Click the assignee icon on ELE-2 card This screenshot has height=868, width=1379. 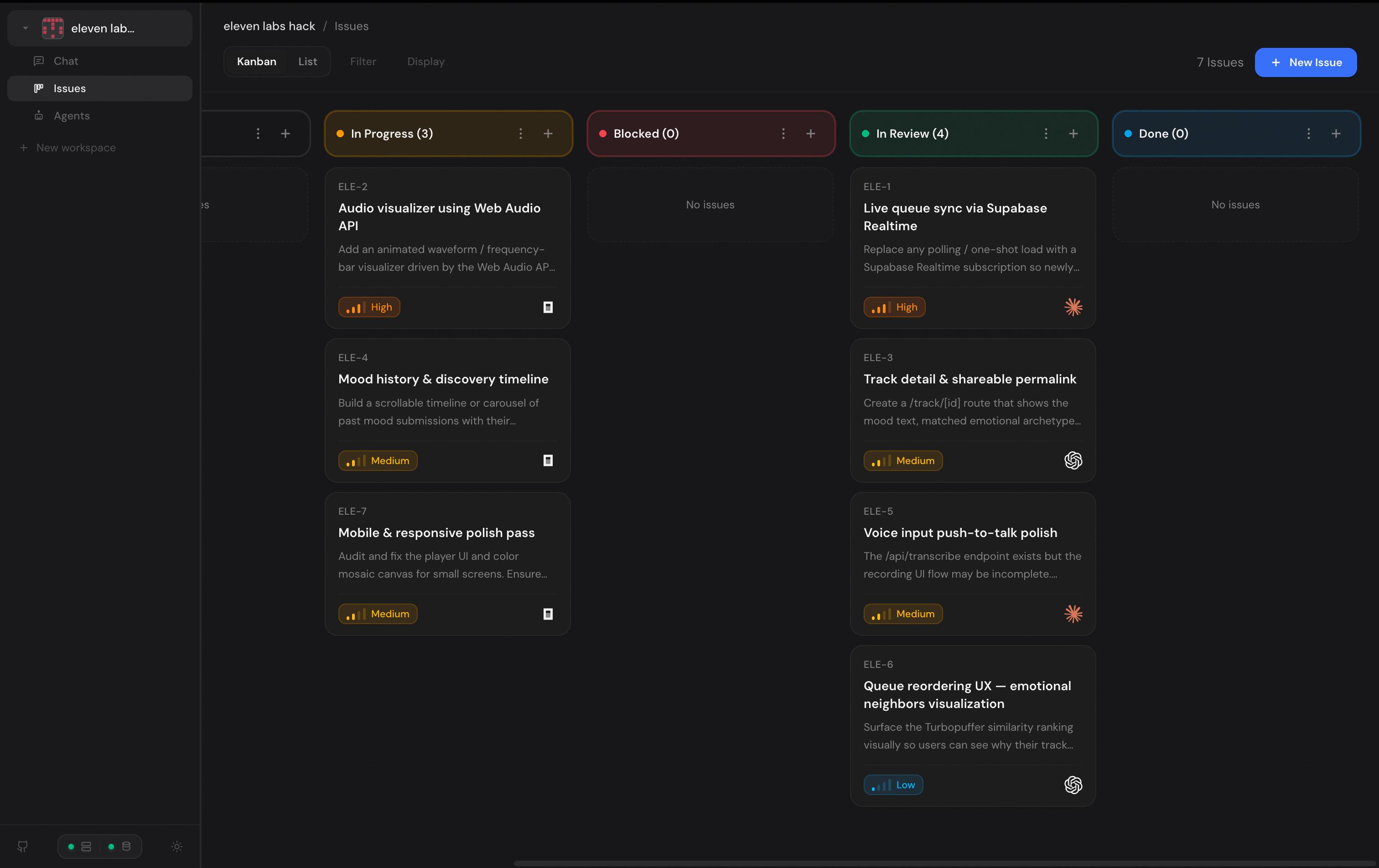coord(548,307)
